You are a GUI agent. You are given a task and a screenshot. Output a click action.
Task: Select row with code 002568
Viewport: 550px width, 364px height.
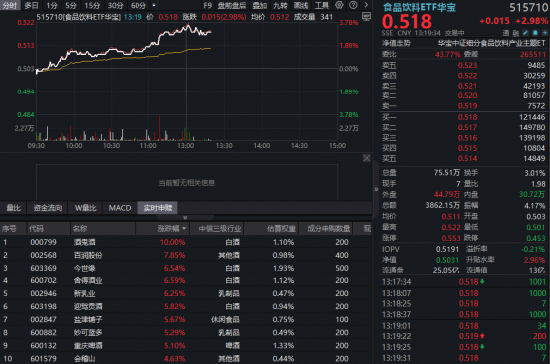186,255
